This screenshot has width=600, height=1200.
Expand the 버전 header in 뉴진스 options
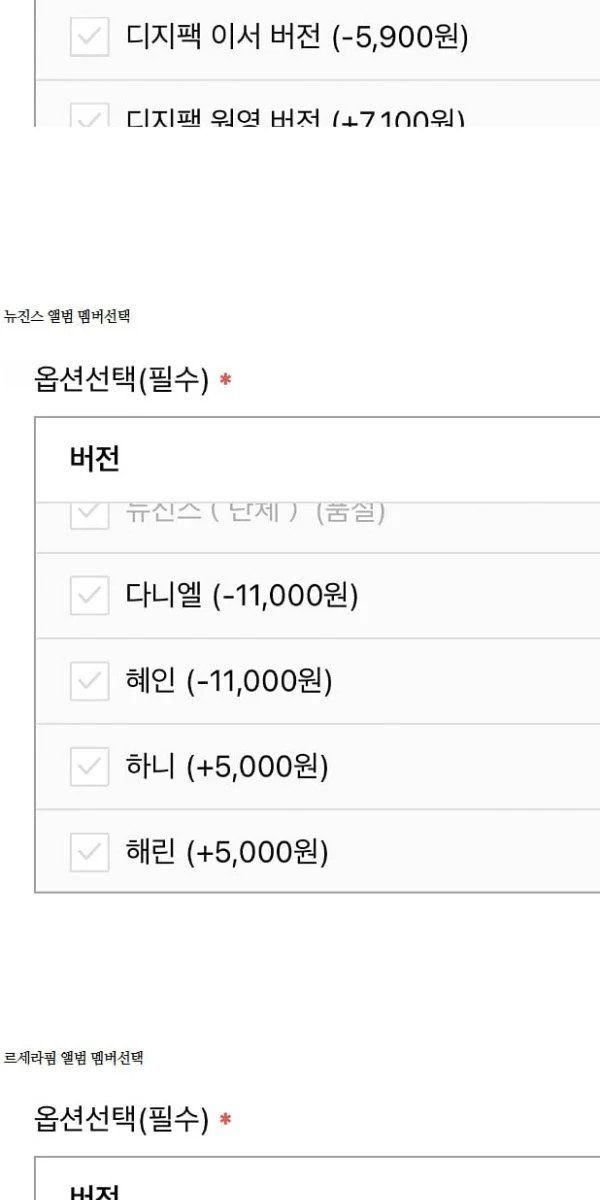point(95,459)
